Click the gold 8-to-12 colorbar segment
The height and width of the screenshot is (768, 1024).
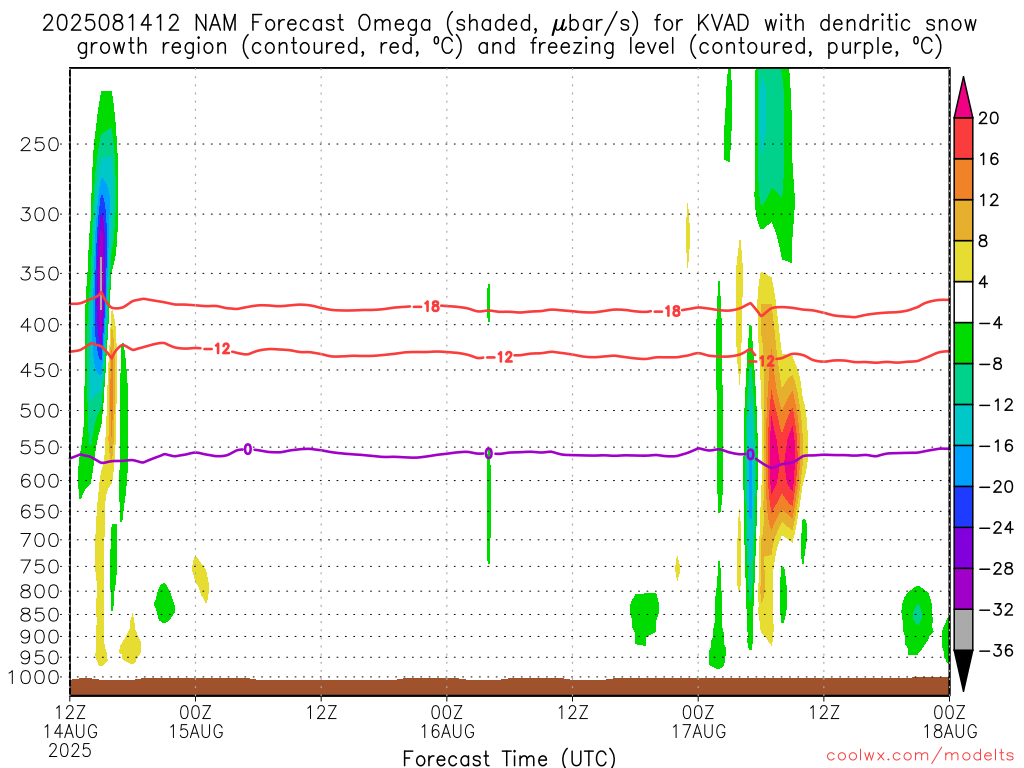click(x=963, y=221)
